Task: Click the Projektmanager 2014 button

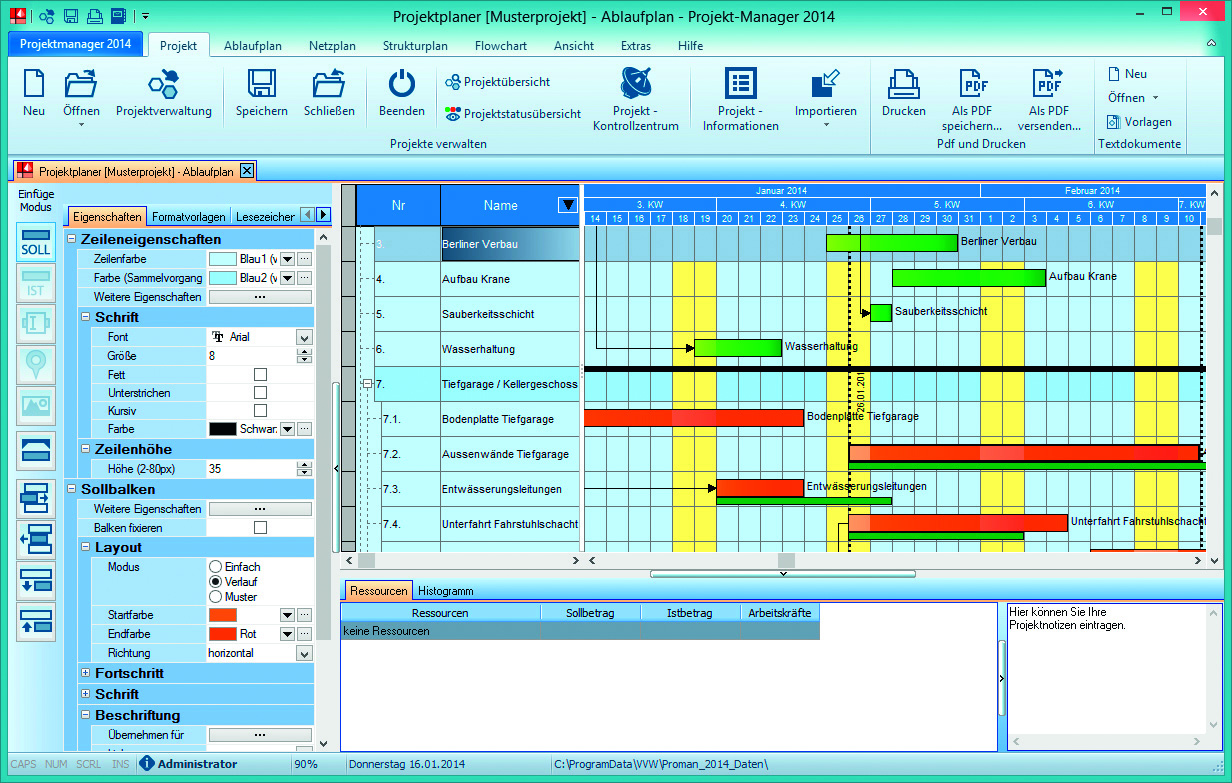Action: click(x=75, y=44)
